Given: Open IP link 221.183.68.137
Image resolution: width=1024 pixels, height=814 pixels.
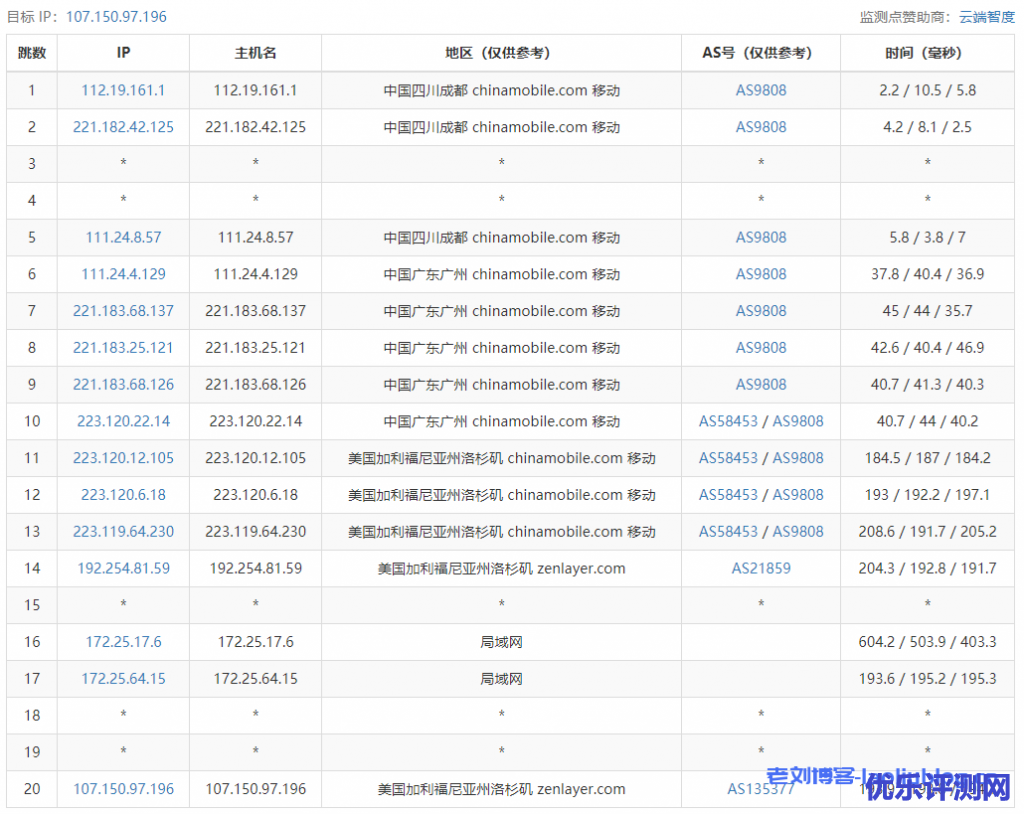Looking at the screenshot, I should (123, 311).
